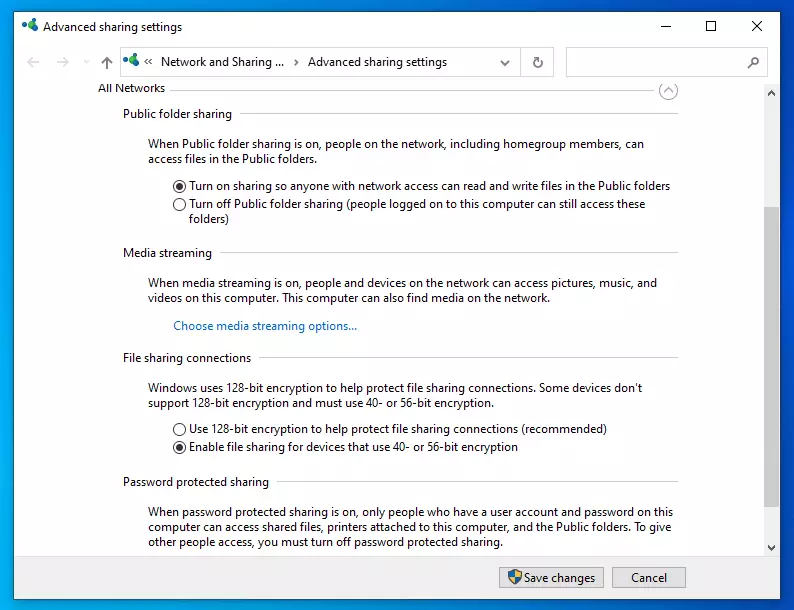Viewport: 794px width, 610px height.
Task: Select Turn on sharing for Public folders
Action: (x=179, y=186)
